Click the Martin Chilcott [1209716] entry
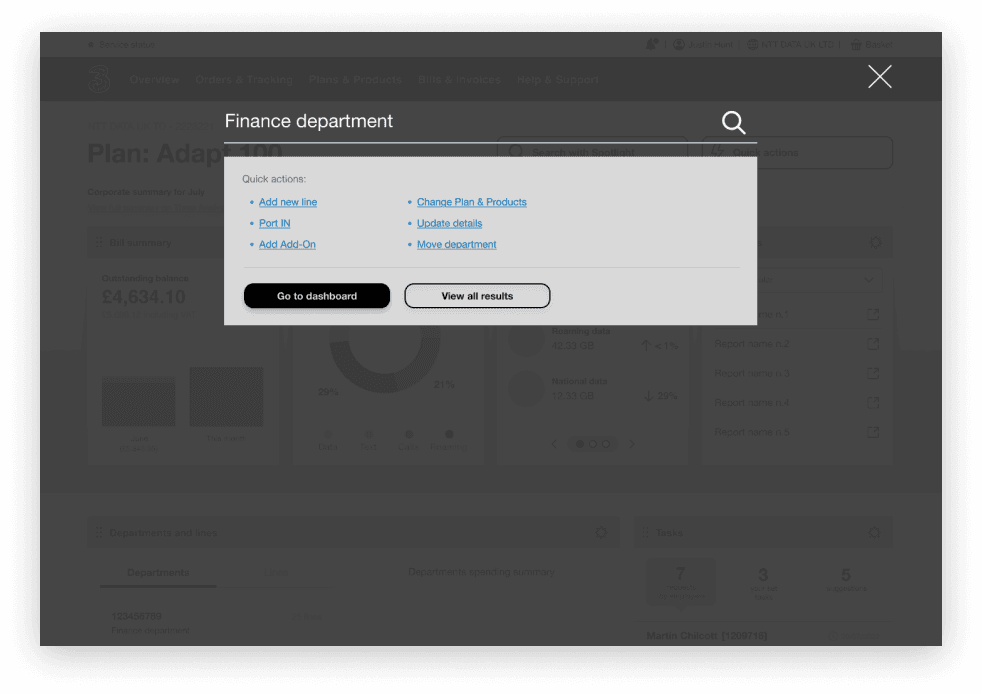Image resolution: width=982 pixels, height=694 pixels. tap(706, 636)
